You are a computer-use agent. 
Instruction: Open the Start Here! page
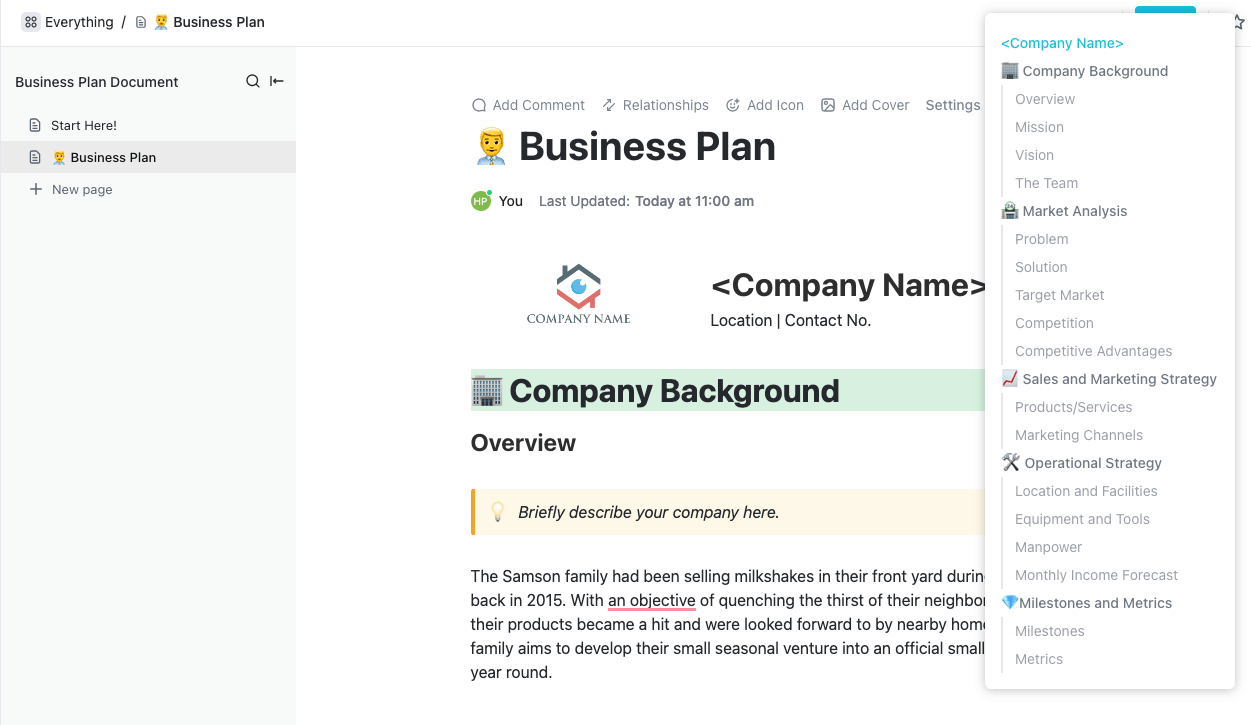pyautogui.click(x=84, y=125)
